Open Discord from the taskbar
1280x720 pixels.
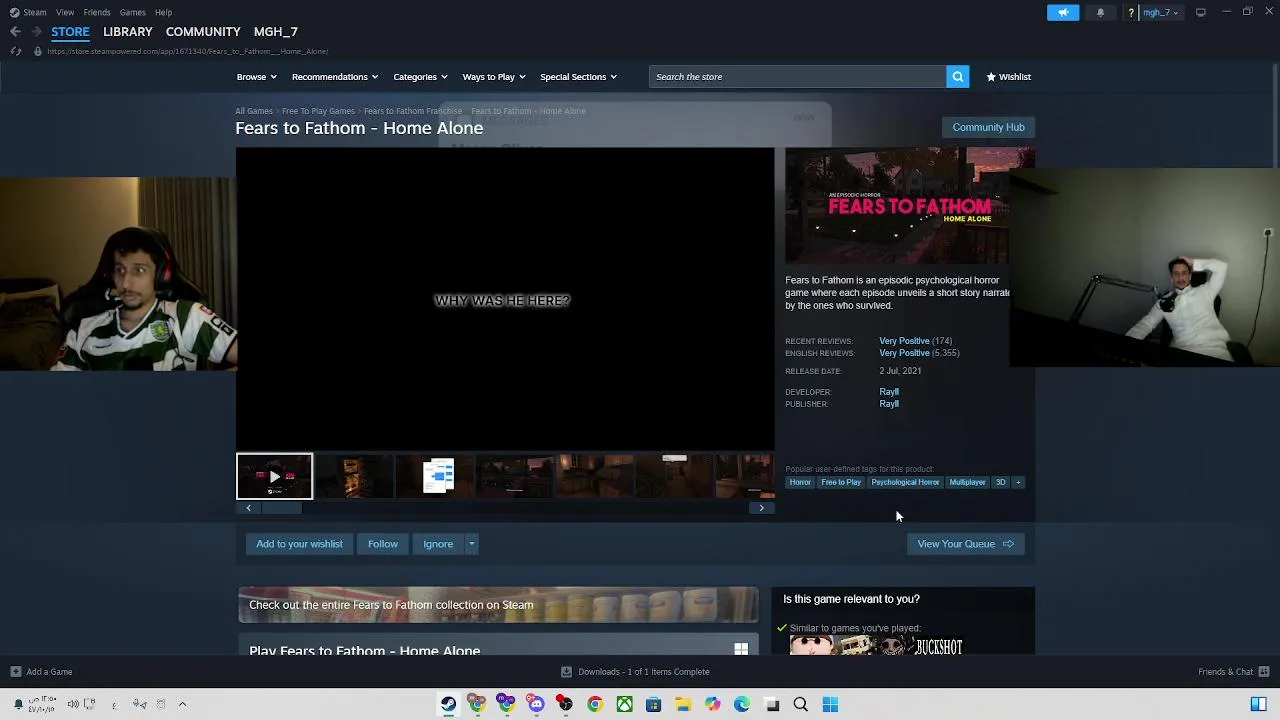[536, 704]
